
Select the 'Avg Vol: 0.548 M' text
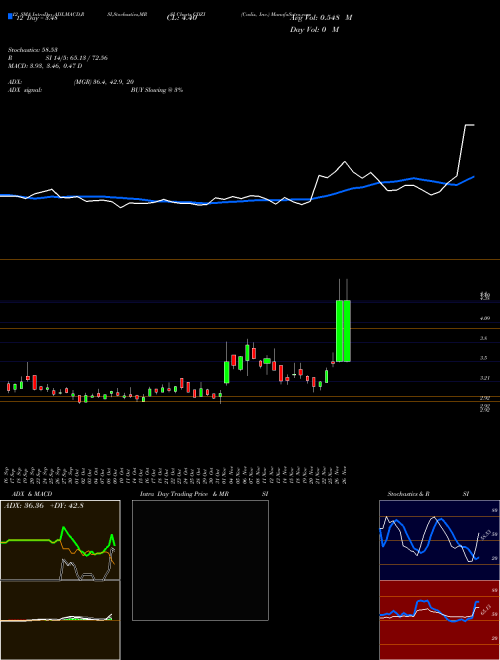[321, 18]
